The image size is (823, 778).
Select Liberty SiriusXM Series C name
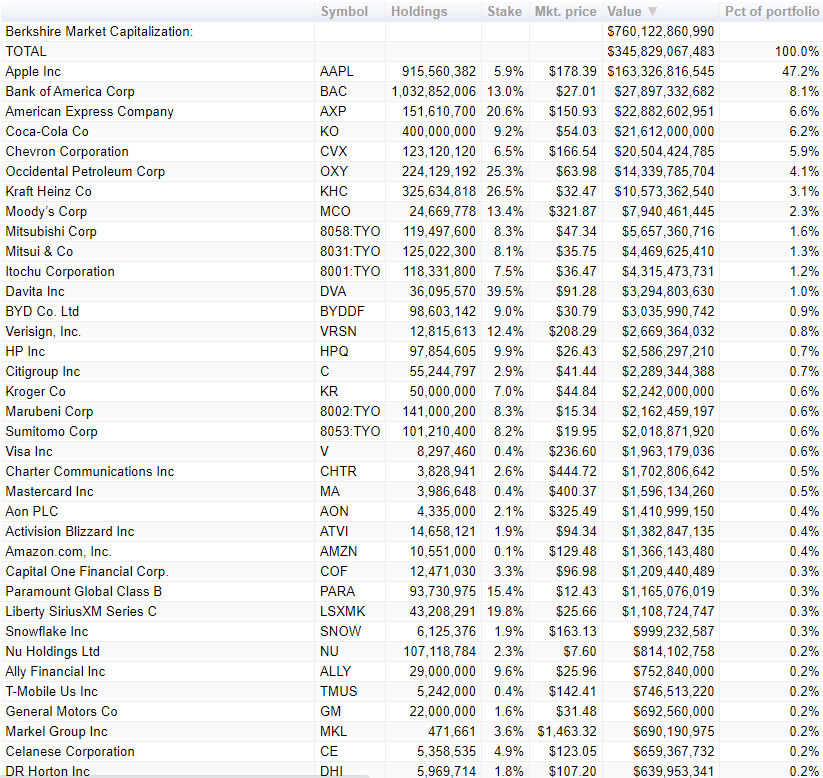(x=81, y=611)
